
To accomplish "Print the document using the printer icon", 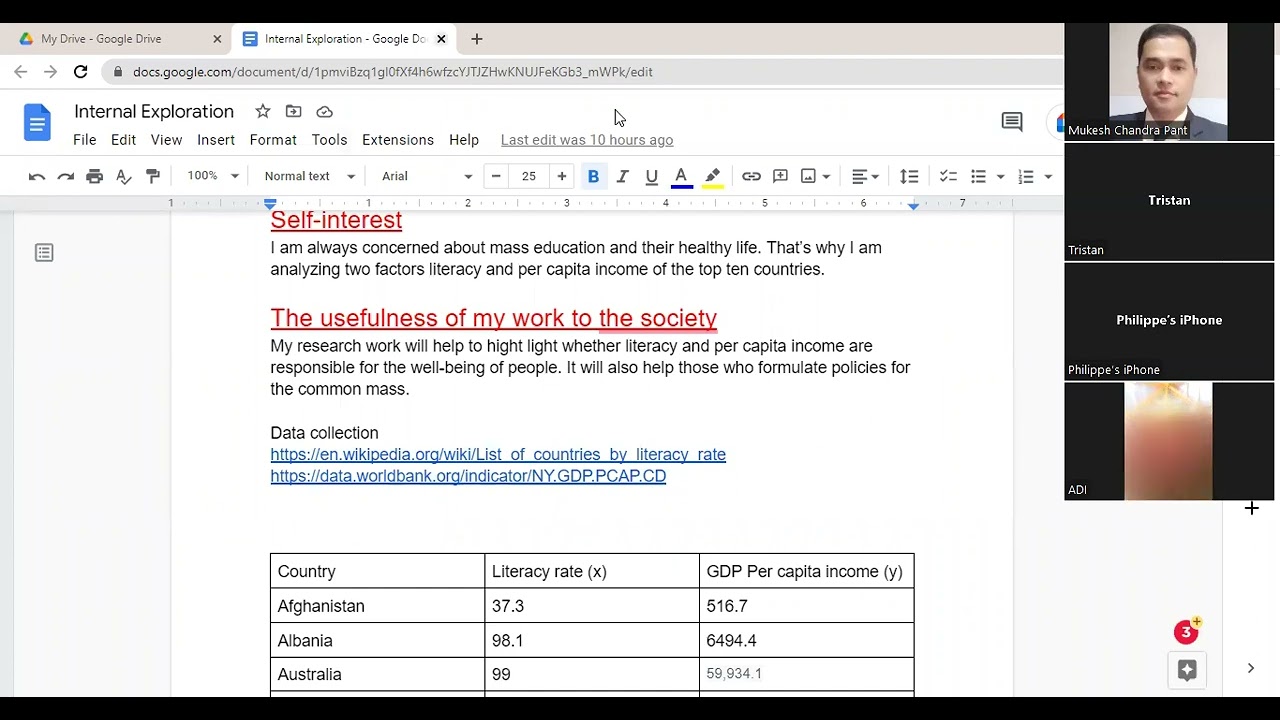I will click(95, 176).
